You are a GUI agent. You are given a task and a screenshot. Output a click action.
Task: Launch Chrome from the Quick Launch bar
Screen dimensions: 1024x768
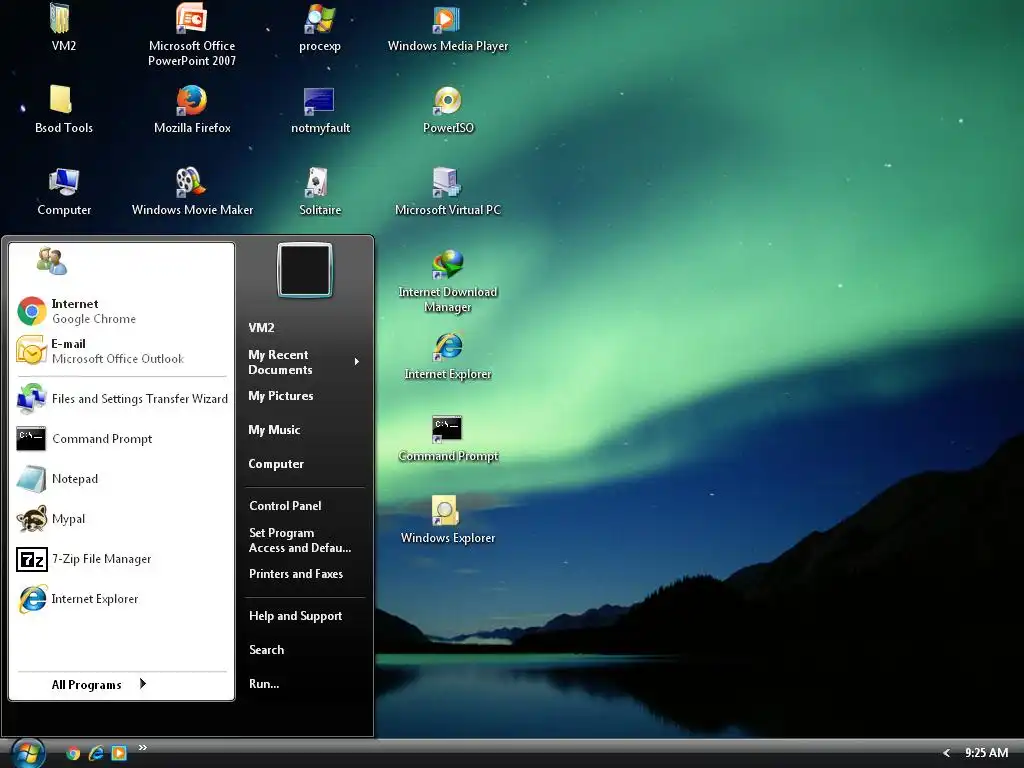73,754
